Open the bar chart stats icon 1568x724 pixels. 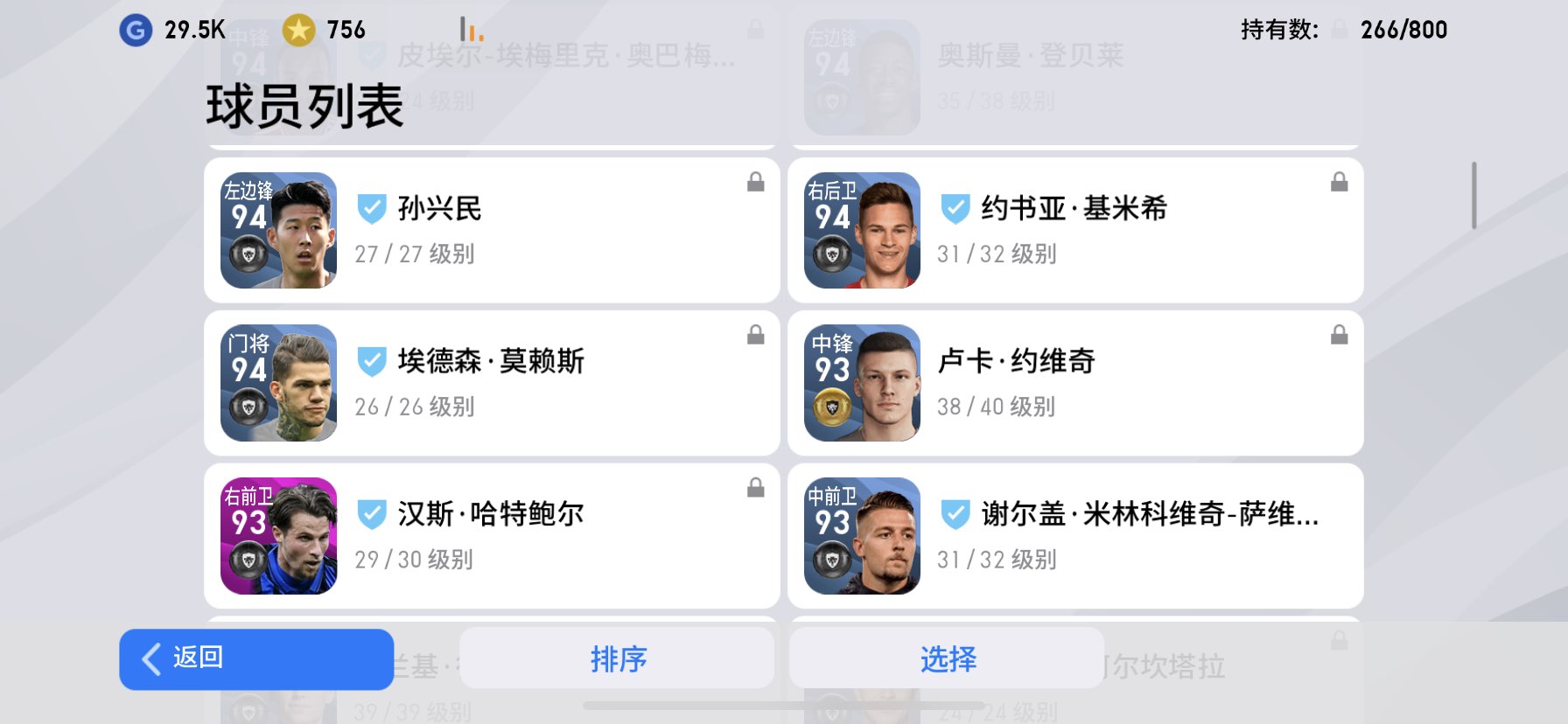[472, 31]
